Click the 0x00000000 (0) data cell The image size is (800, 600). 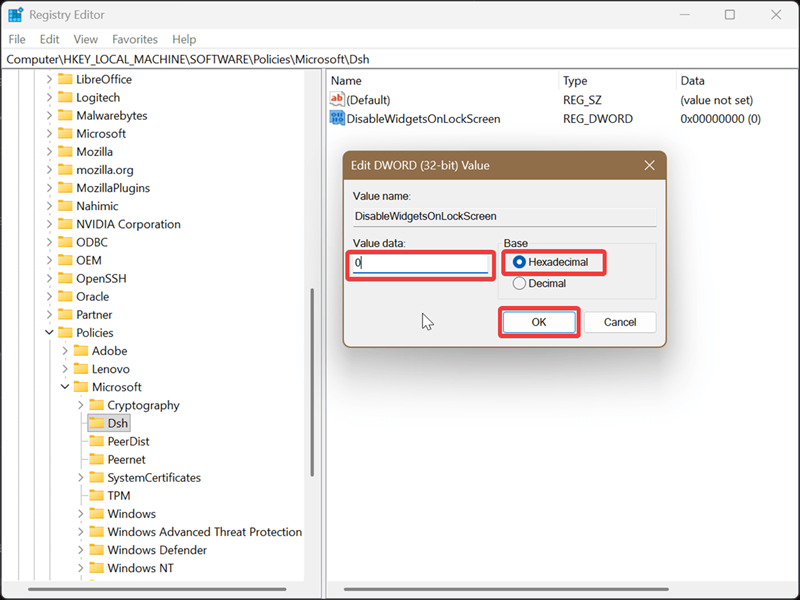coord(720,119)
